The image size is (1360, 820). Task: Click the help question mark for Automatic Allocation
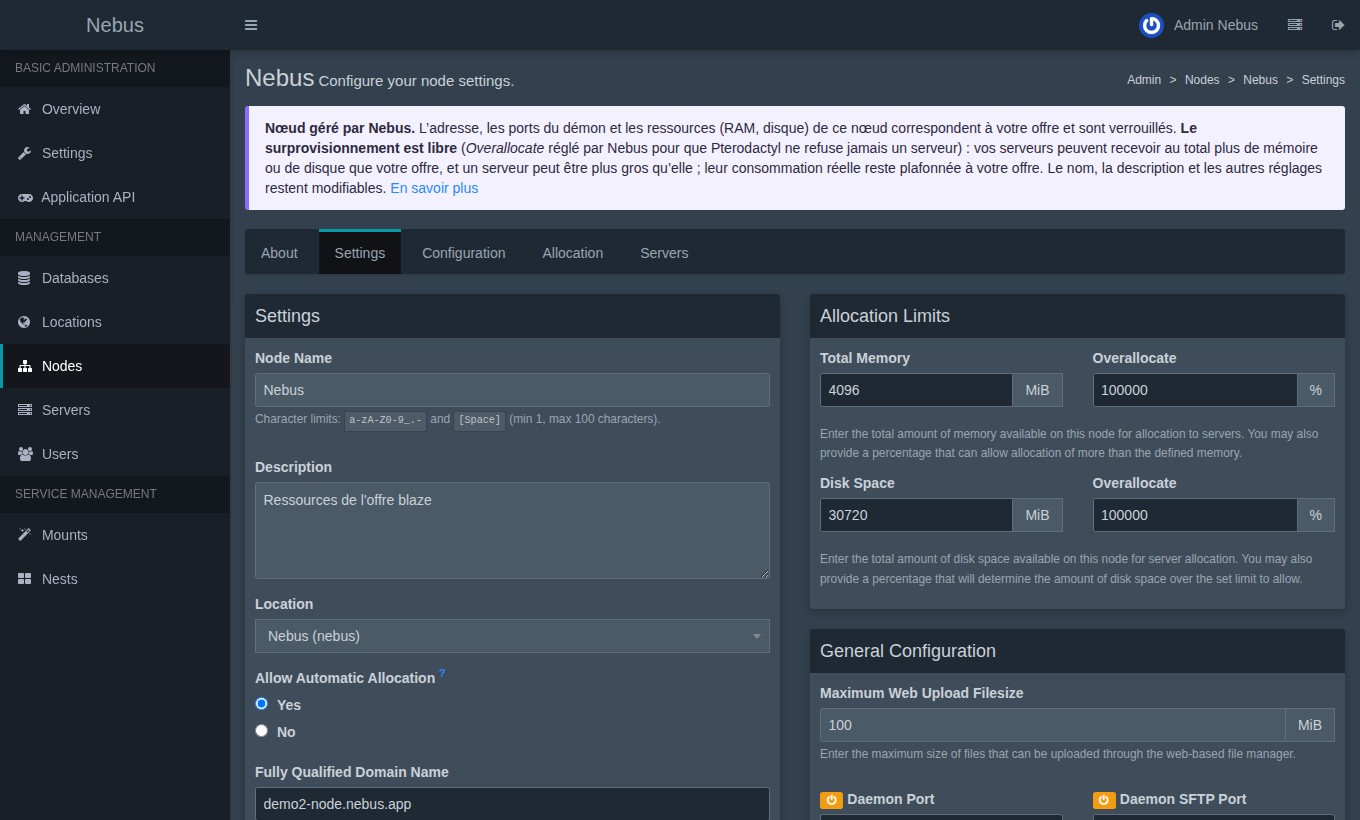442,674
